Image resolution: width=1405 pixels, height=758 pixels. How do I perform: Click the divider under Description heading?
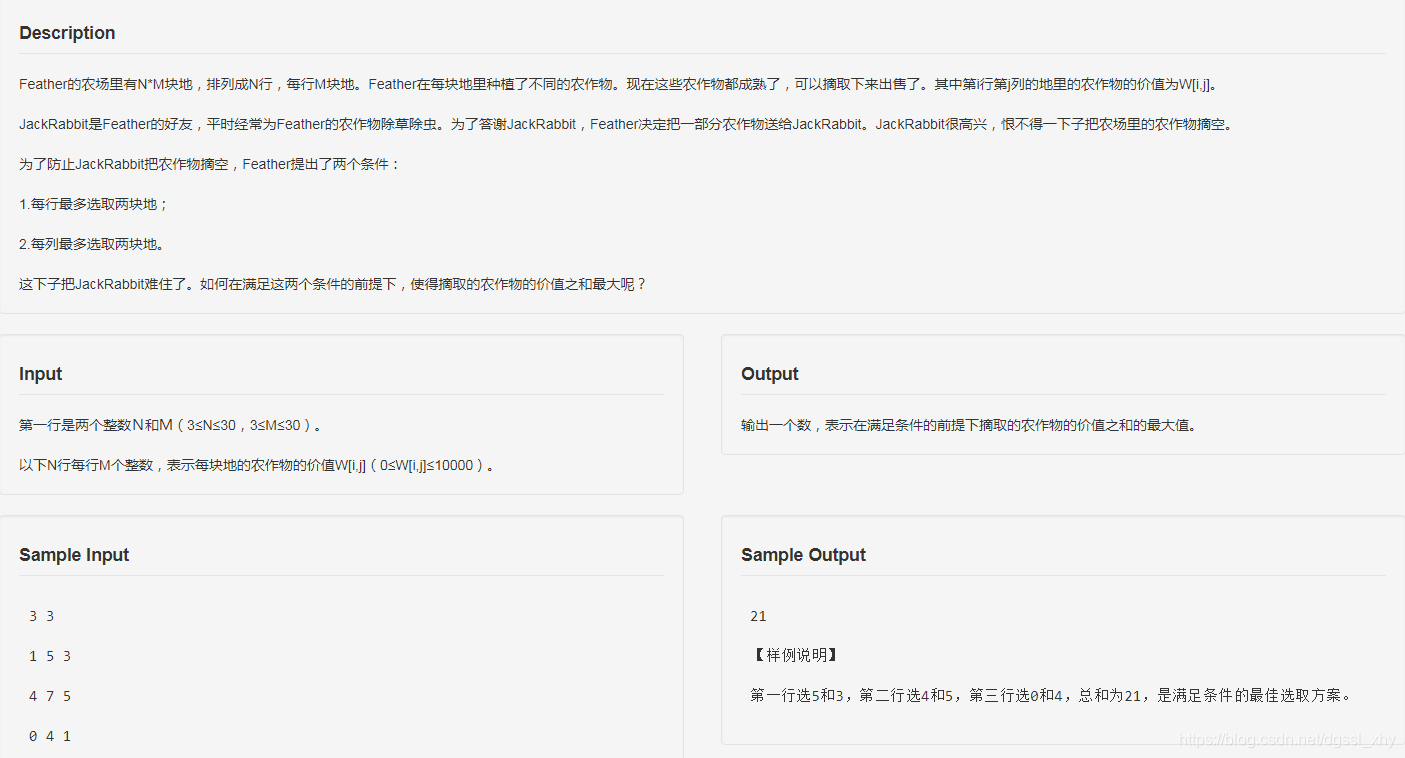(700, 55)
